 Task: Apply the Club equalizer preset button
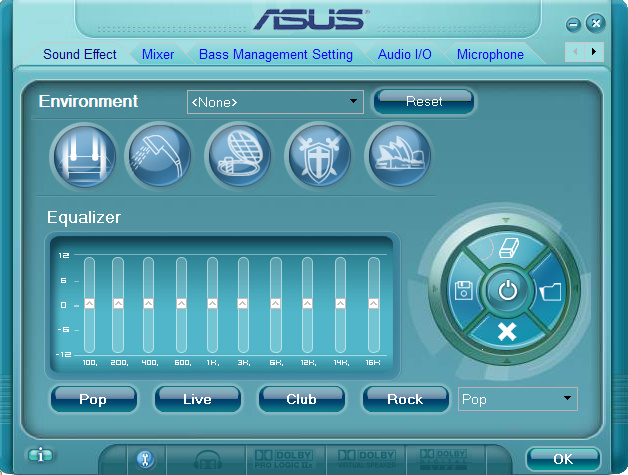(302, 399)
